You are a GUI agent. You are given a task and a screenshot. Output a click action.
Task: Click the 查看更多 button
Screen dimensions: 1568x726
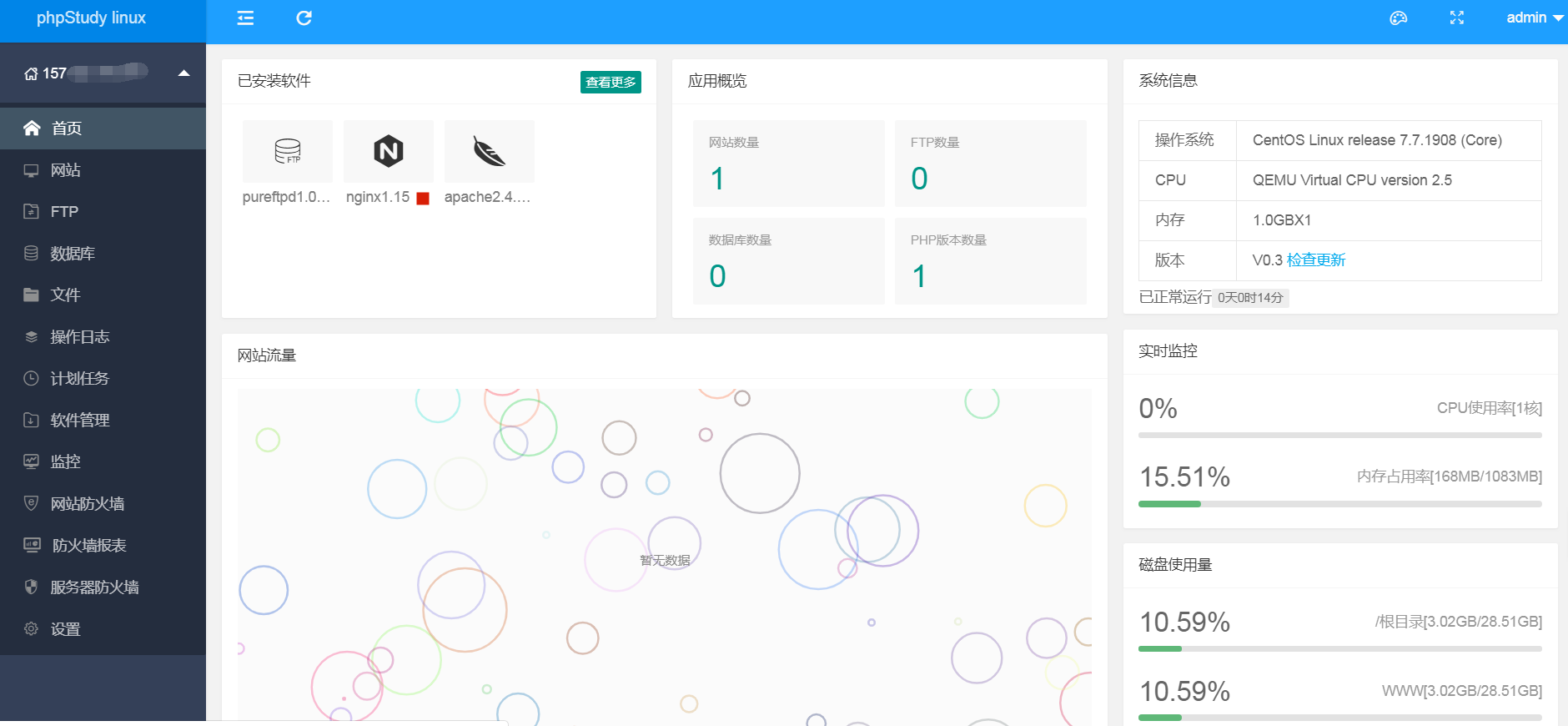coord(611,82)
